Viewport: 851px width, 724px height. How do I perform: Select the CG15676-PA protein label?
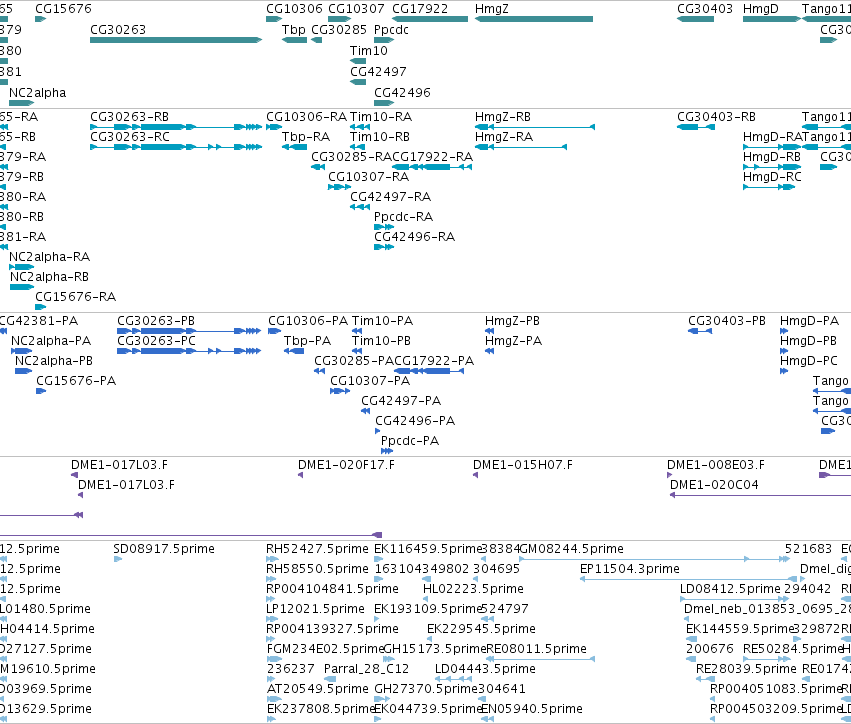(x=76, y=382)
